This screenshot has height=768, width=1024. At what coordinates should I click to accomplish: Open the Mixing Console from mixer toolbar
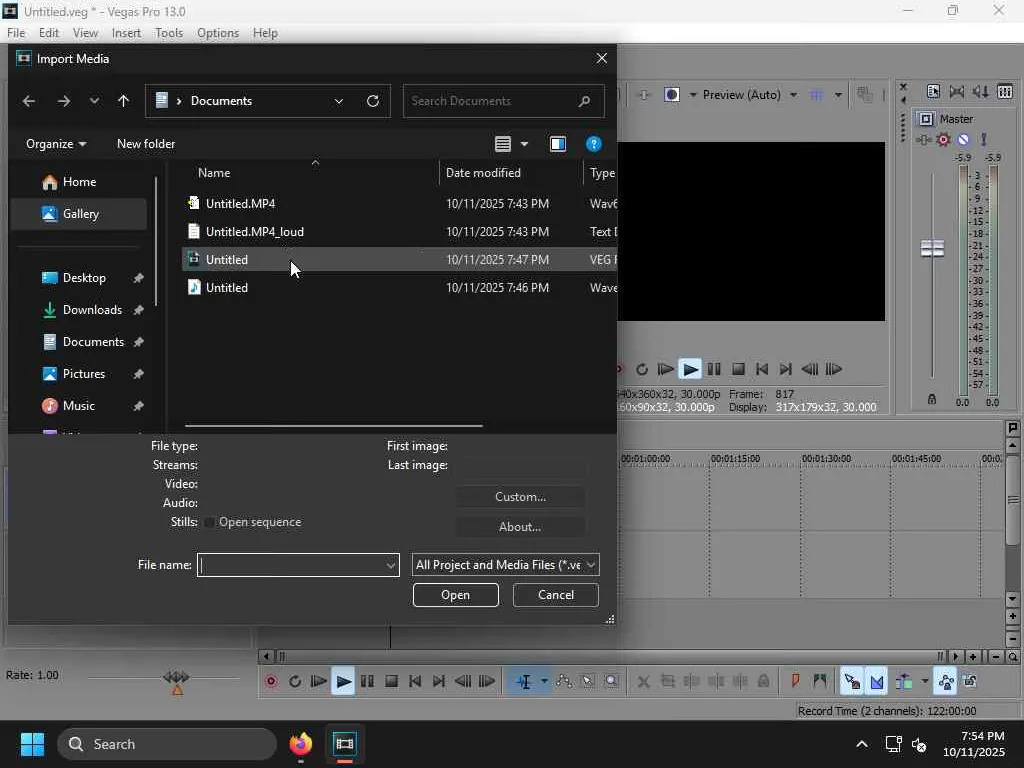(x=1005, y=91)
